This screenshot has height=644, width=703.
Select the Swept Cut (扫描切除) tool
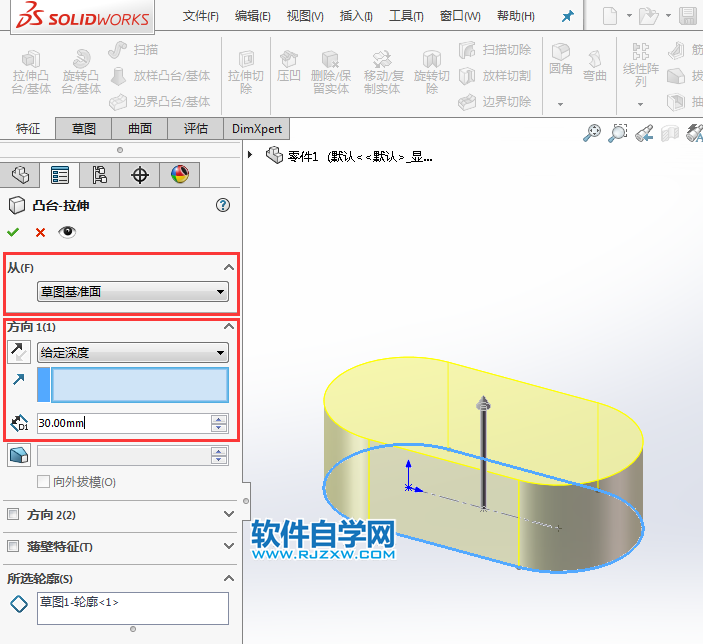pos(495,49)
